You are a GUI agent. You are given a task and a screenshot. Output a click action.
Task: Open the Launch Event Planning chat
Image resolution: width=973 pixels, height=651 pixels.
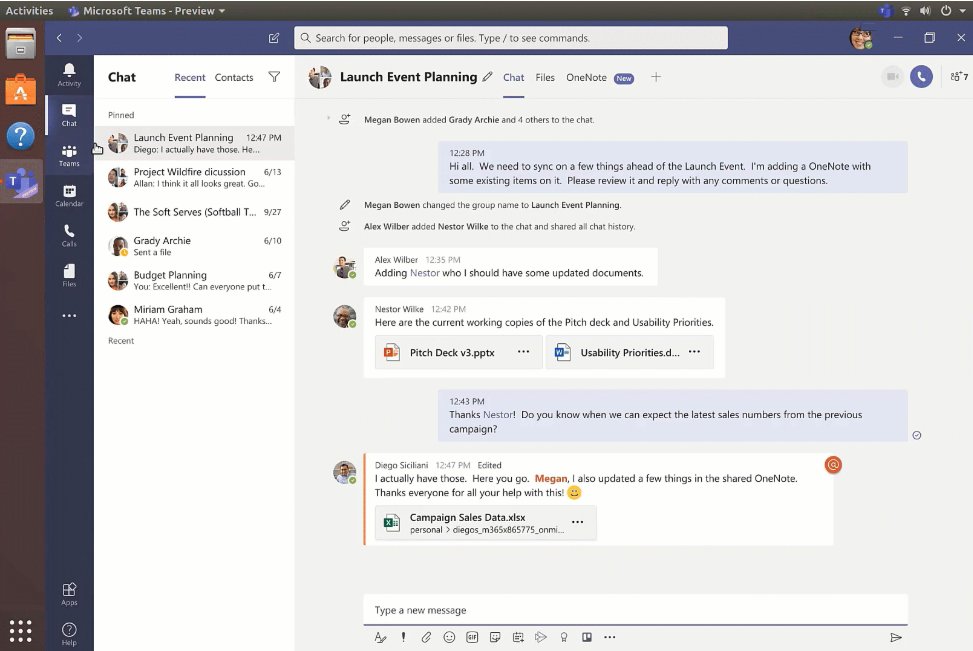[194, 143]
